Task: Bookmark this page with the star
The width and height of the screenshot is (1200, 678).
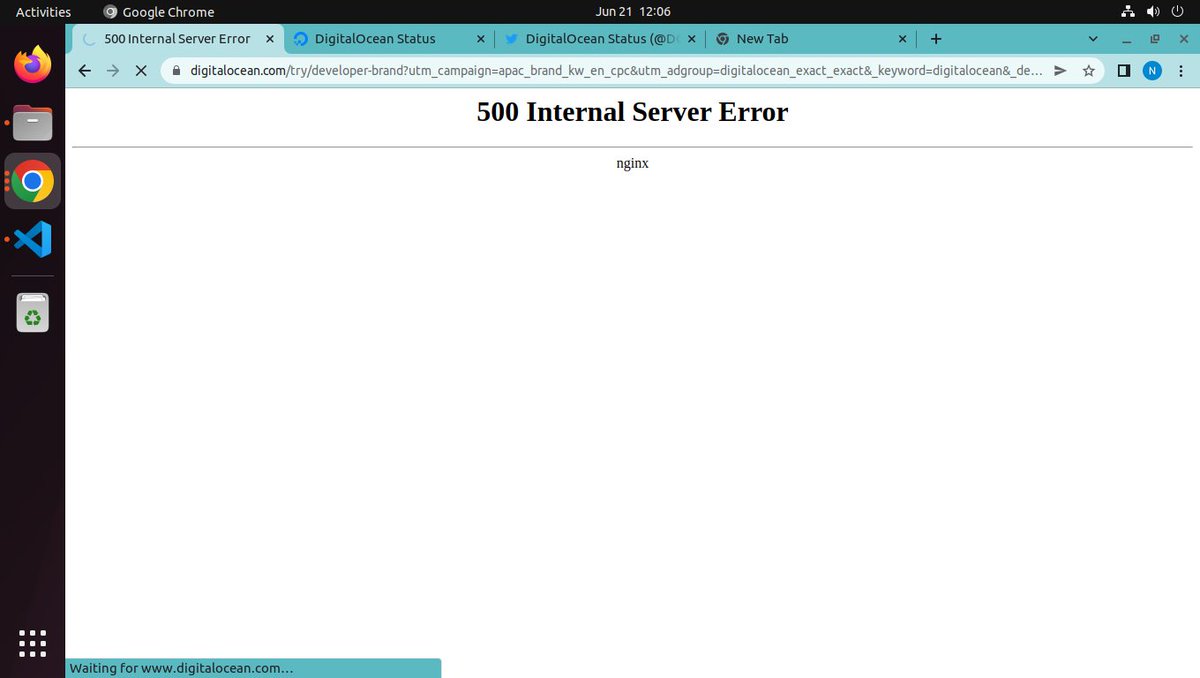Action: (1089, 71)
